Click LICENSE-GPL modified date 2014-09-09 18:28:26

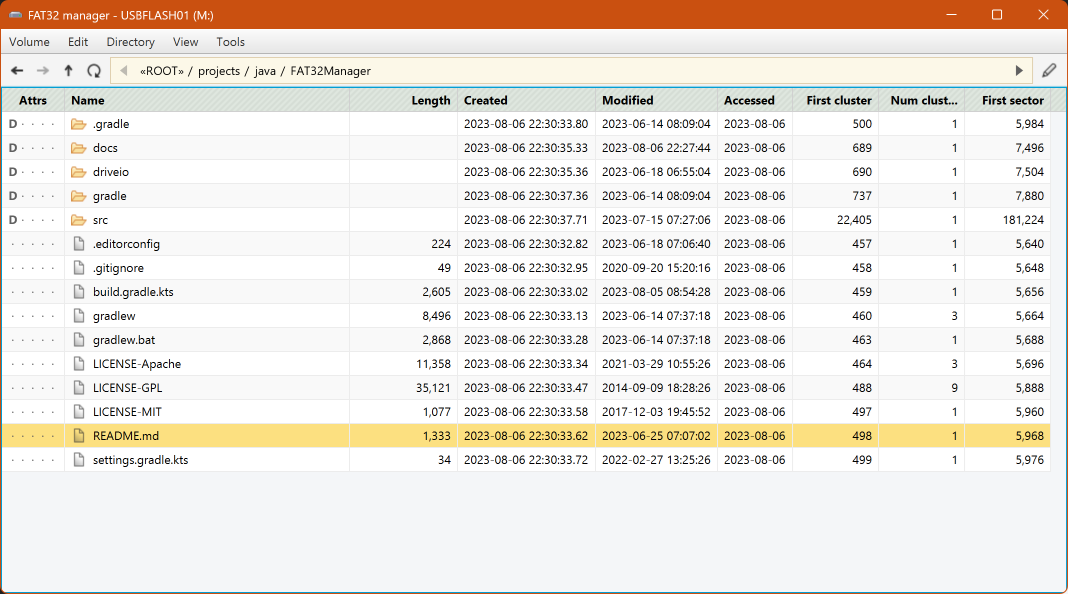[656, 388]
